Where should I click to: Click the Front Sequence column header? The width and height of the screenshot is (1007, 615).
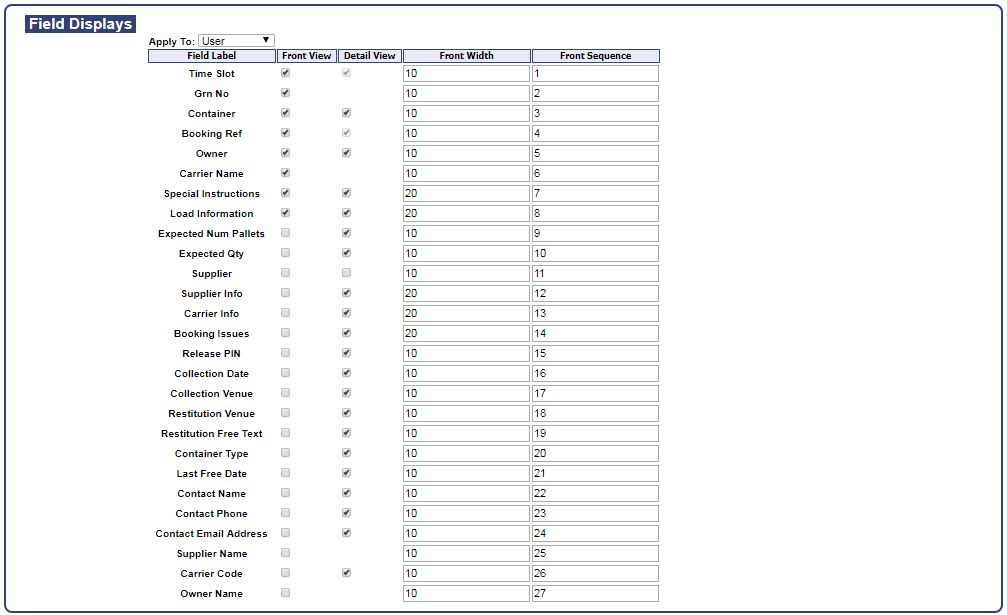tap(595, 56)
